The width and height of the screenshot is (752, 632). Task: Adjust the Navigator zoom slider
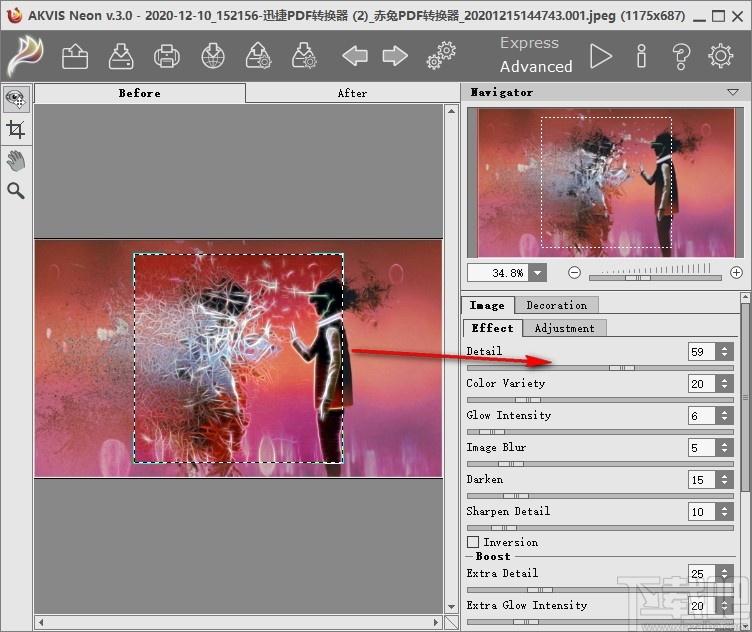pyautogui.click(x=655, y=278)
